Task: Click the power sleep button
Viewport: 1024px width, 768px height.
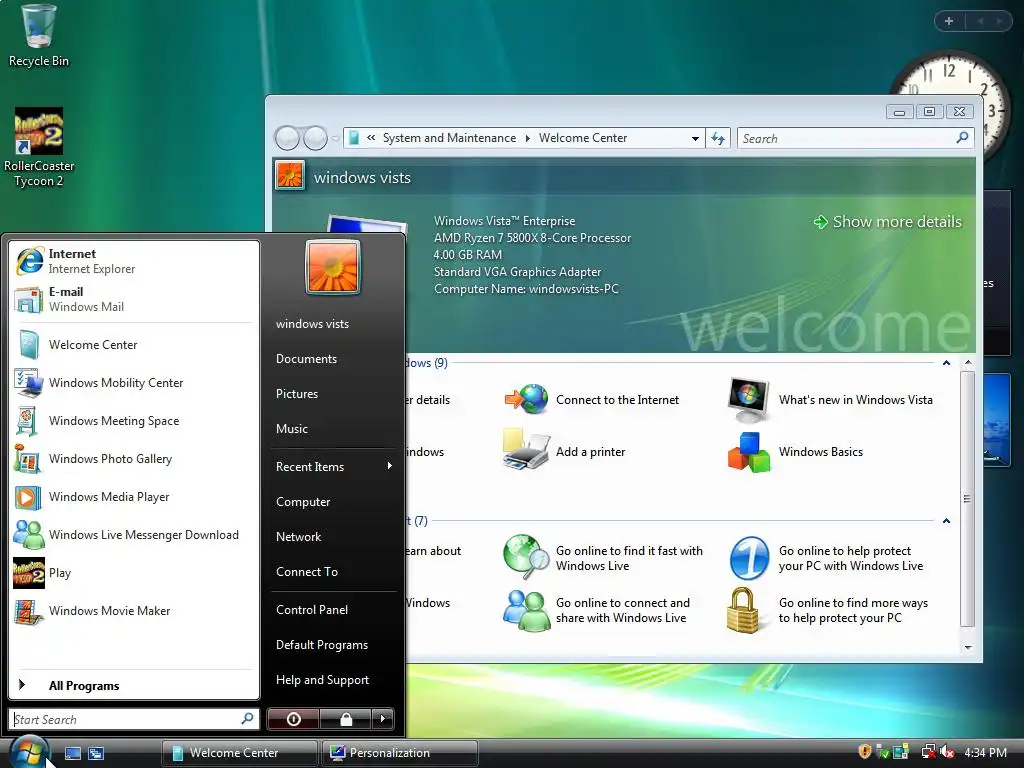Action: click(x=294, y=719)
